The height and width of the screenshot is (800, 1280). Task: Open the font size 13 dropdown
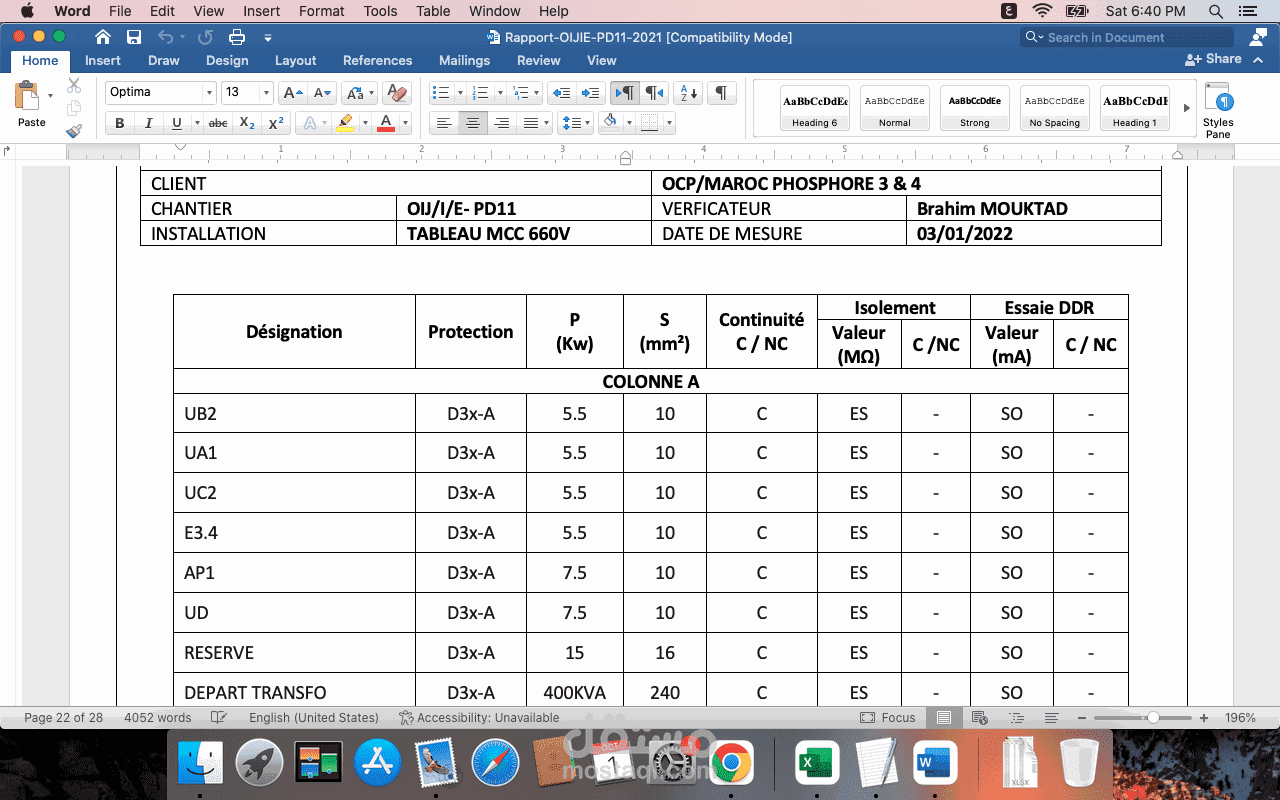(266, 93)
